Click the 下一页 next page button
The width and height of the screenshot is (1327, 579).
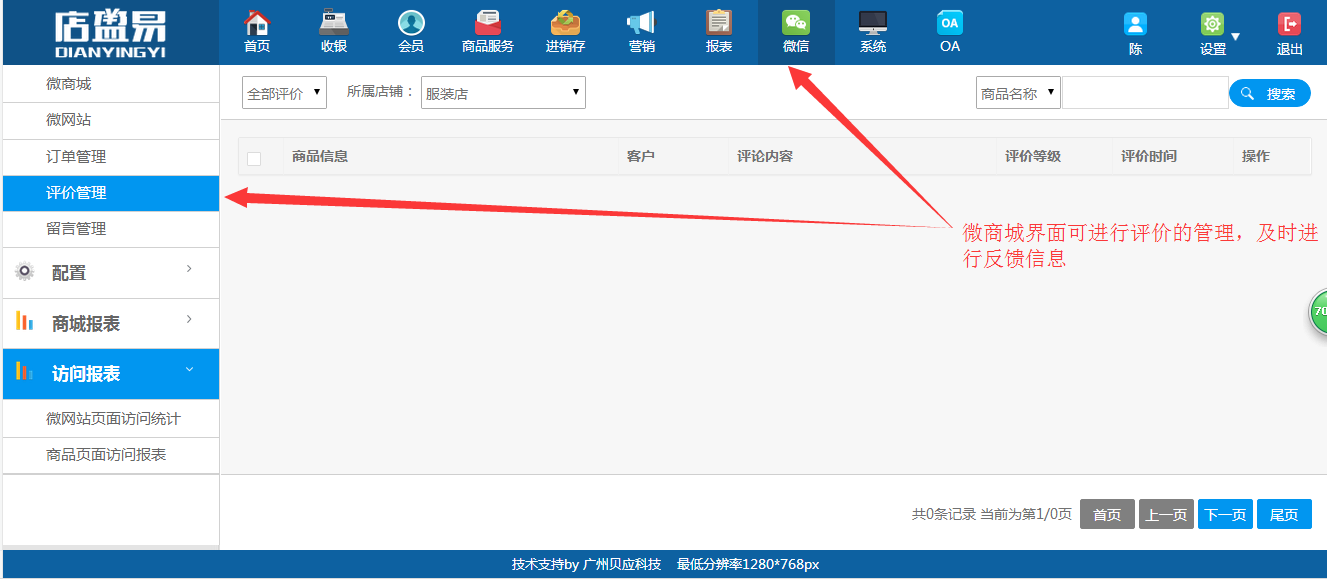pos(1225,514)
